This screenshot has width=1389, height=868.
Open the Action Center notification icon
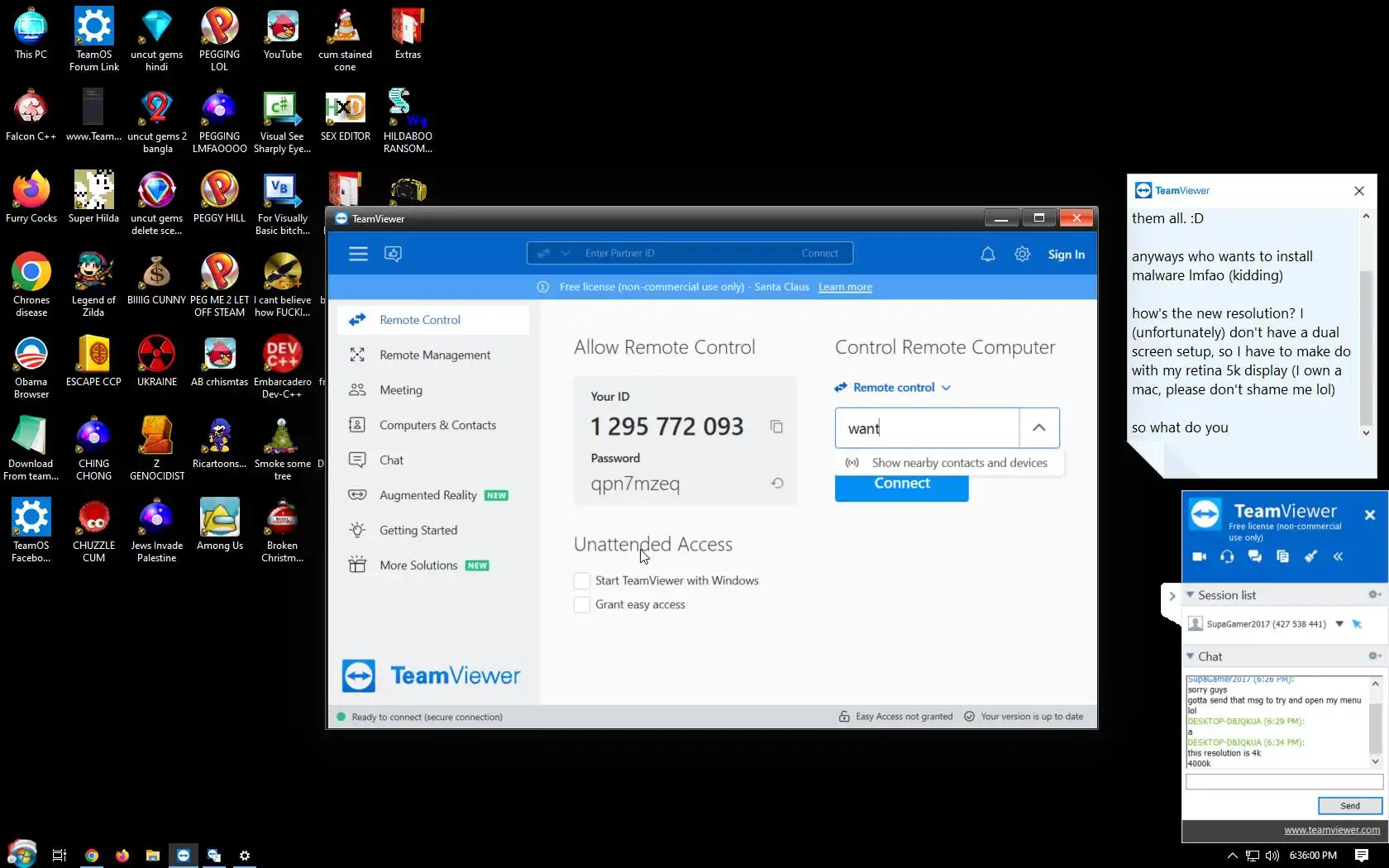pos(1362,856)
